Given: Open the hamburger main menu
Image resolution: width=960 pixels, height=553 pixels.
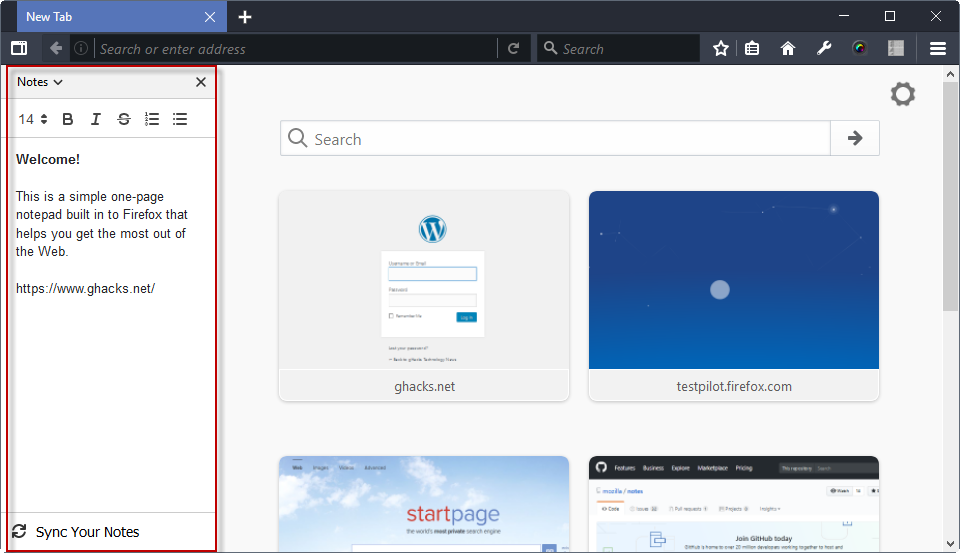Looking at the screenshot, I should 938,48.
